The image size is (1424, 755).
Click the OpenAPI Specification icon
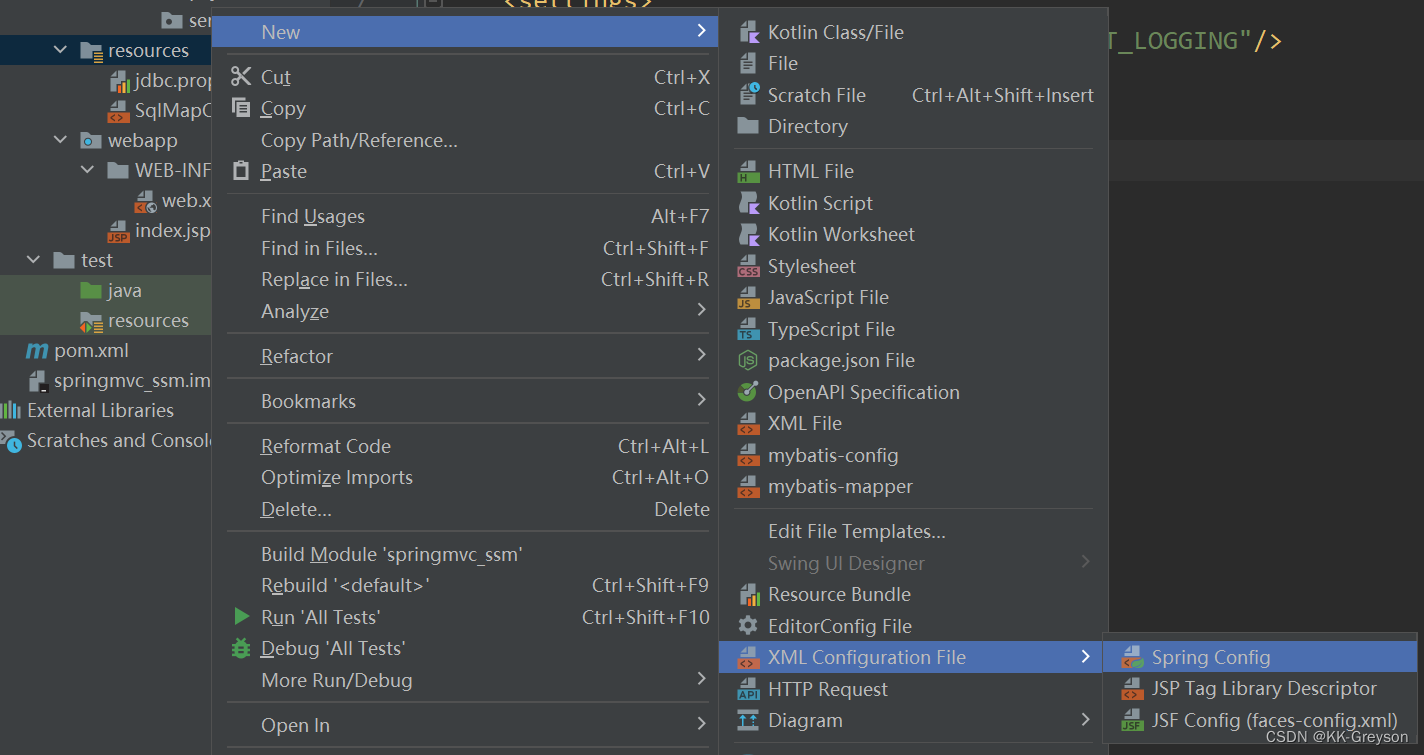(x=749, y=392)
